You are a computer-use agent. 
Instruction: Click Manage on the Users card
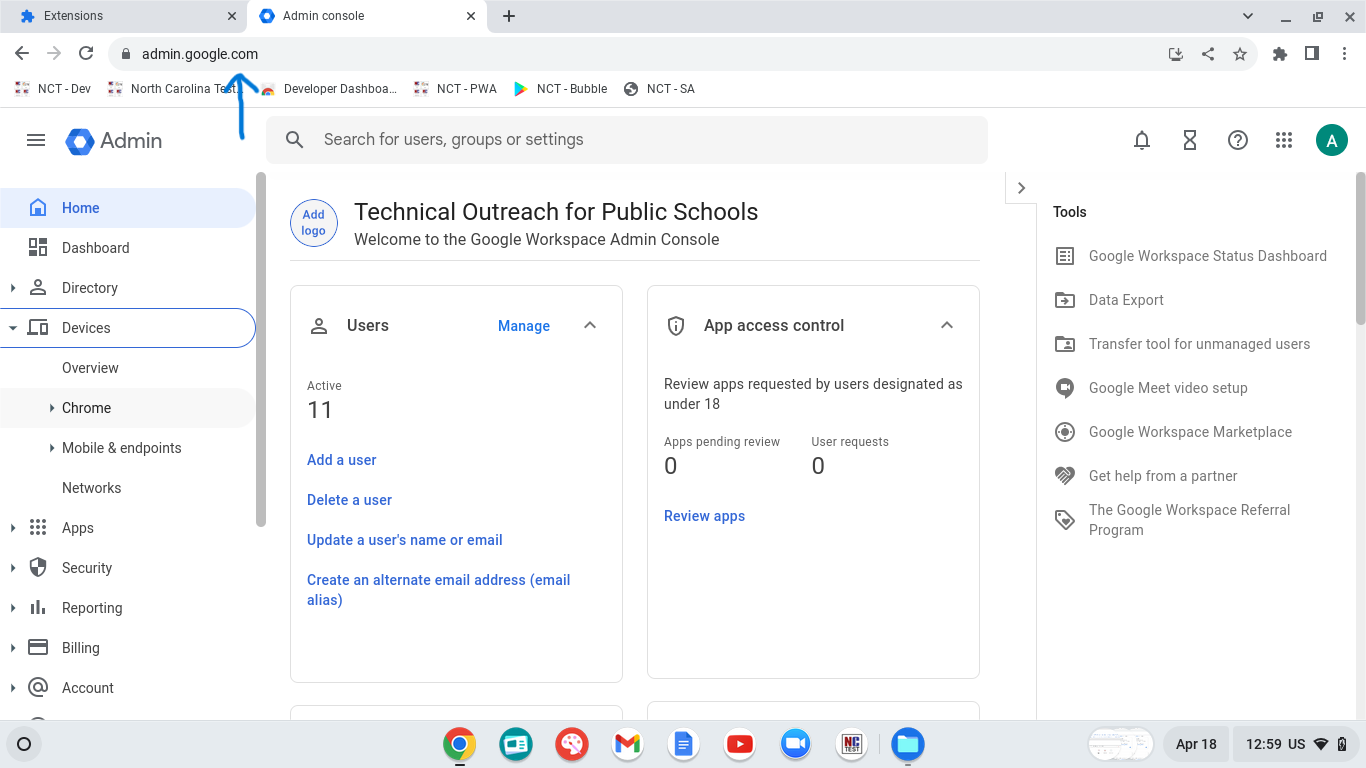coord(524,326)
